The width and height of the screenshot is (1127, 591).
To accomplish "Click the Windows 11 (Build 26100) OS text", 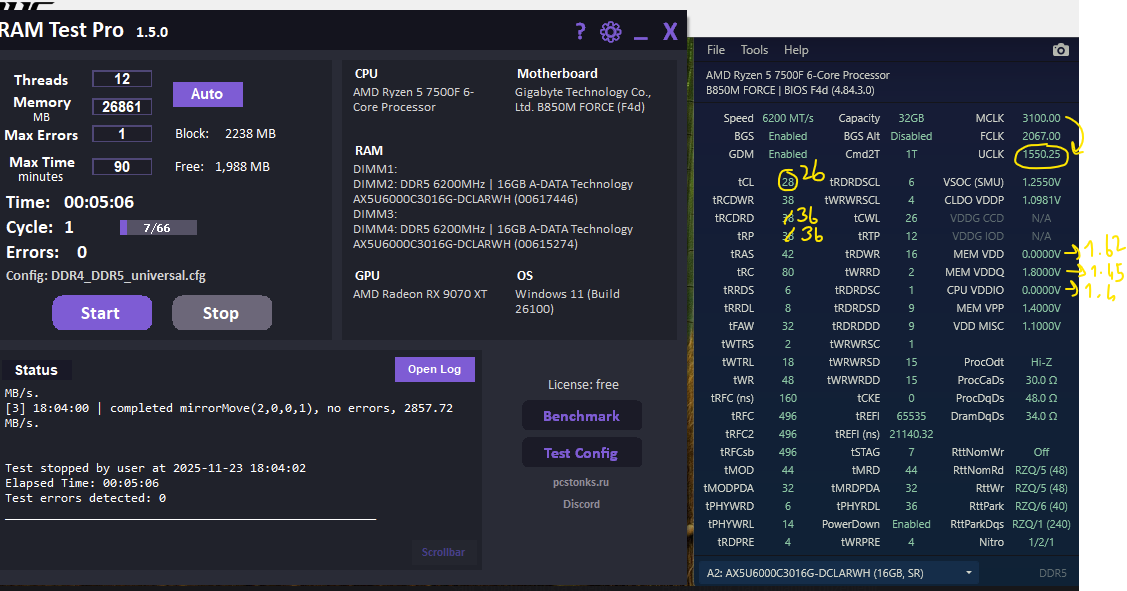I will [567, 301].
